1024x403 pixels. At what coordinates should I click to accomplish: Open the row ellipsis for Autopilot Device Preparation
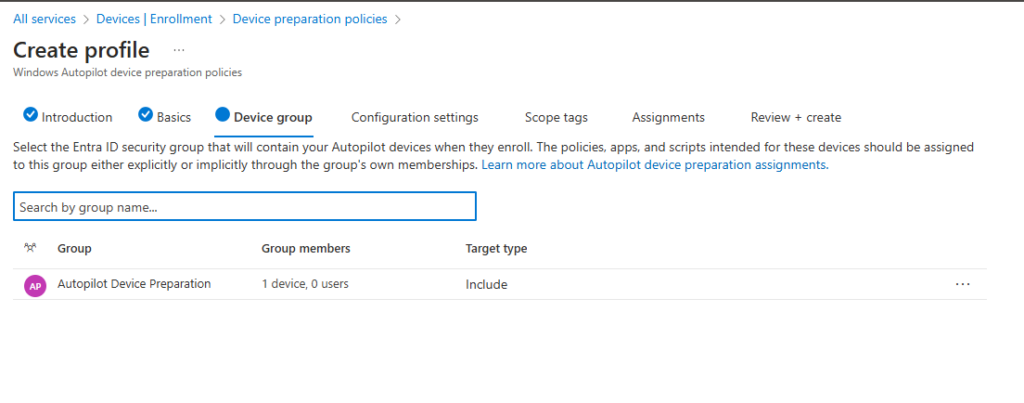pos(962,284)
